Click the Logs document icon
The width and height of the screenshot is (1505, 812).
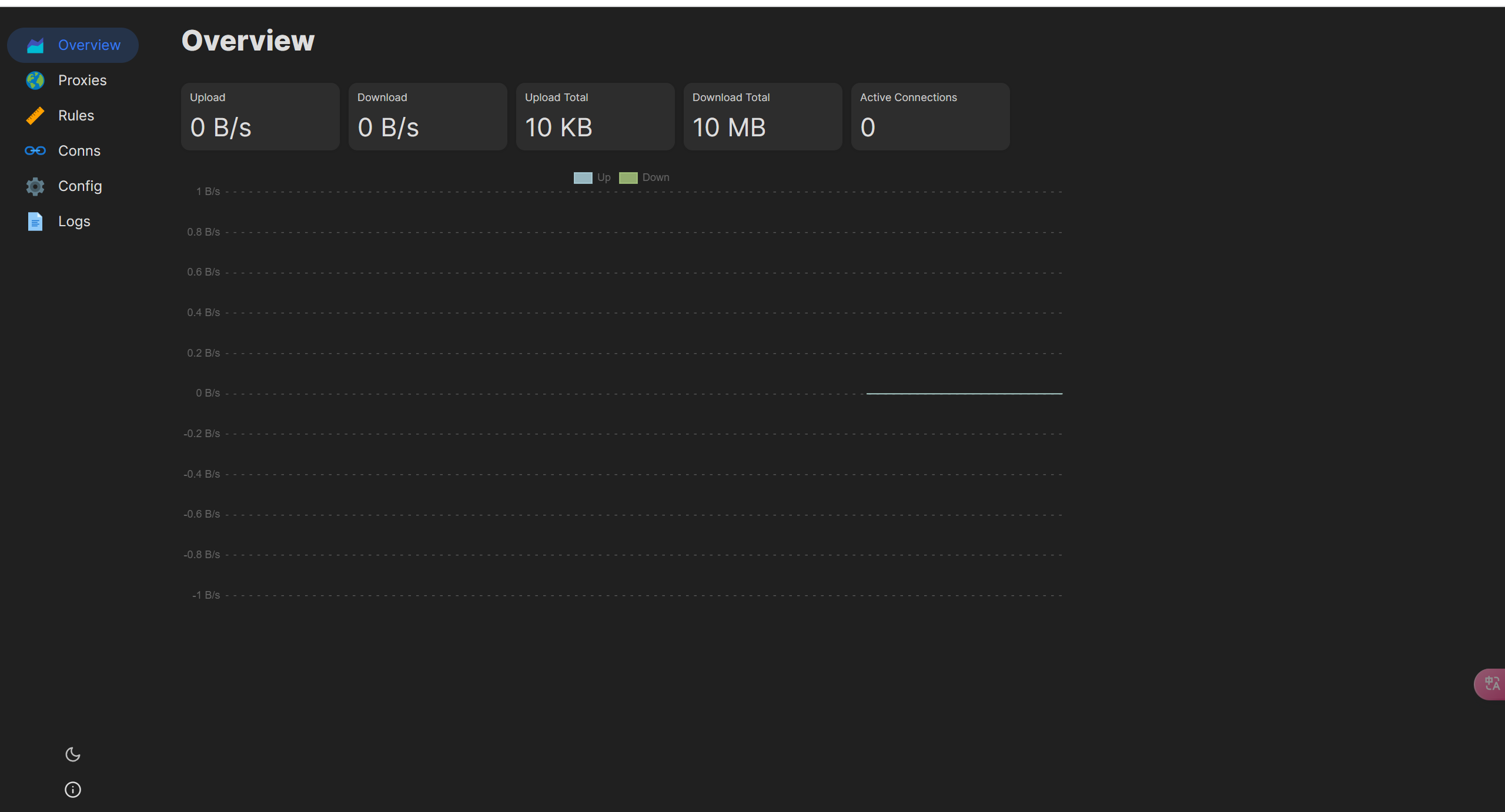coord(35,222)
